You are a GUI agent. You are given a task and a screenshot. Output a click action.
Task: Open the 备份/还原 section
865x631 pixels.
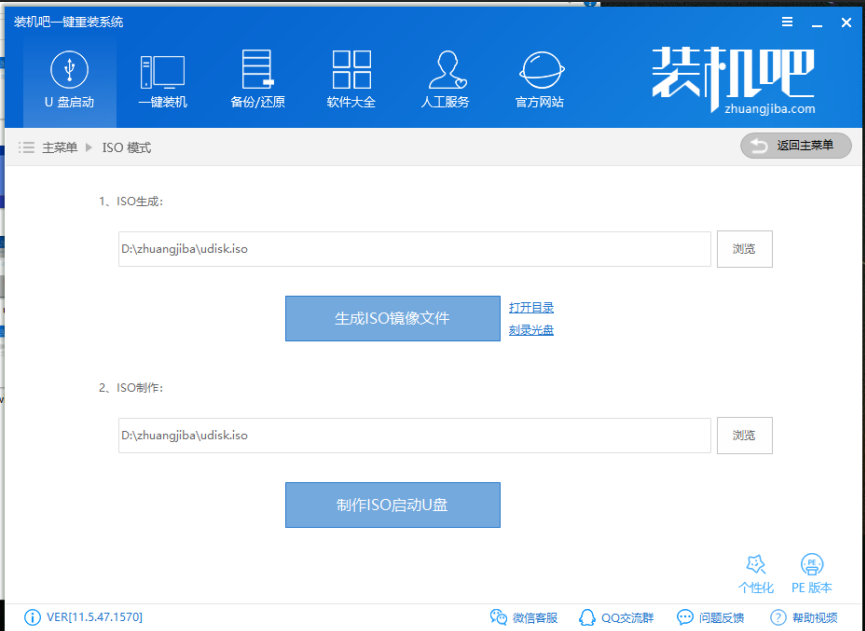click(x=257, y=80)
